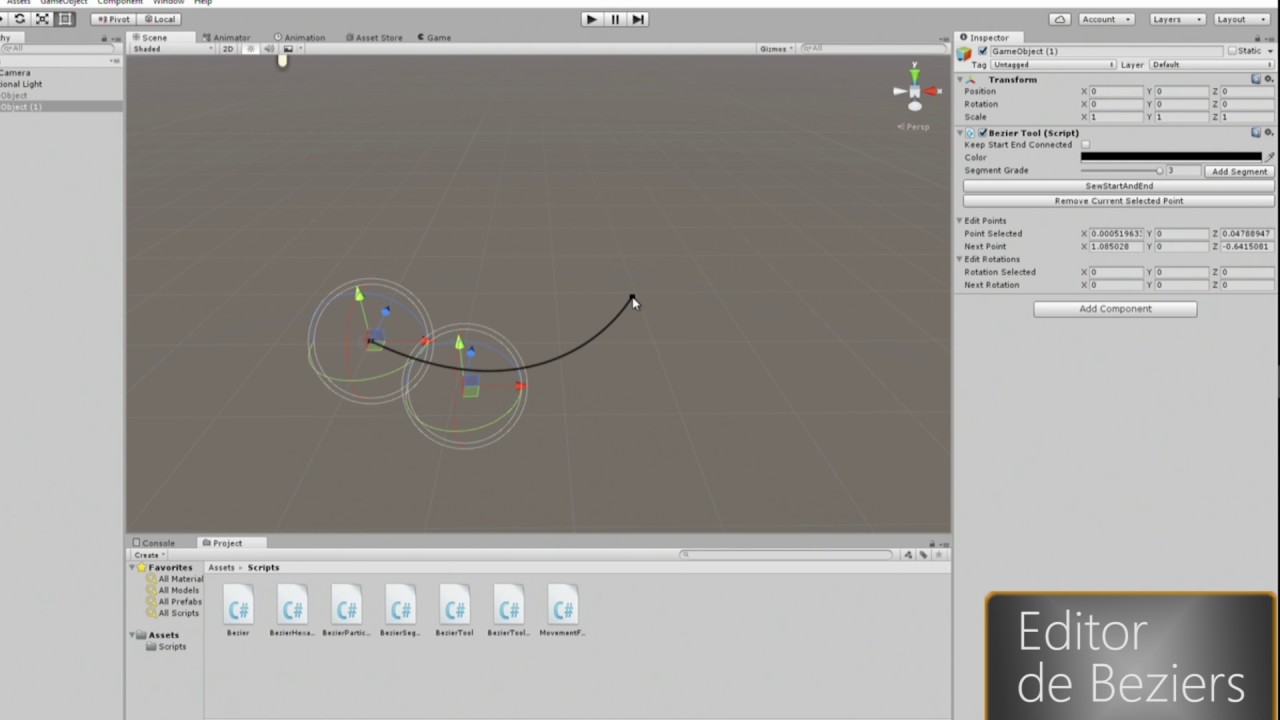Check Keep Start End Connected
1280x720 pixels.
(x=1086, y=145)
